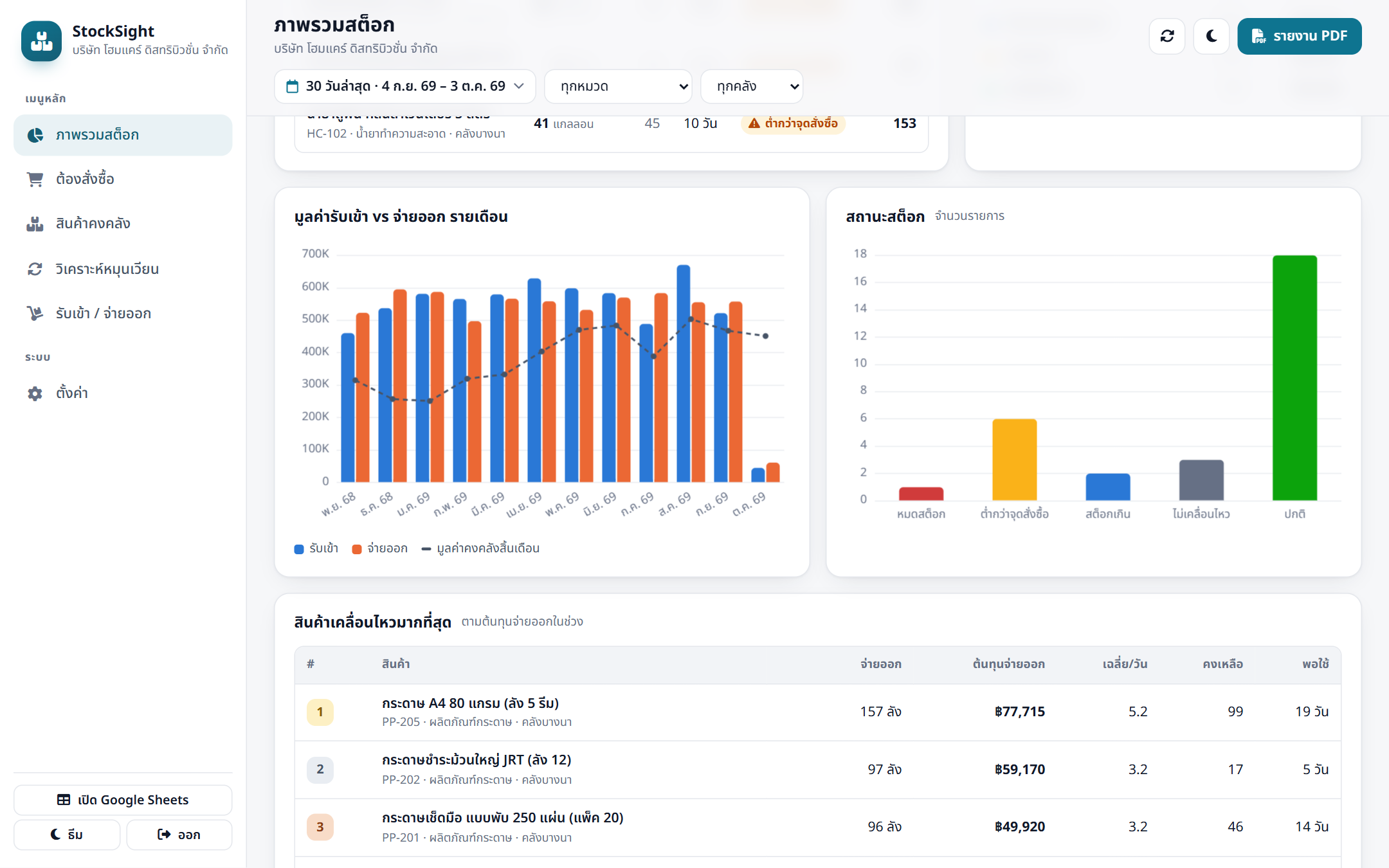The height and width of the screenshot is (868, 1389).
Task: Toggle the ธีม theme button in the sidebar
Action: tap(67, 835)
